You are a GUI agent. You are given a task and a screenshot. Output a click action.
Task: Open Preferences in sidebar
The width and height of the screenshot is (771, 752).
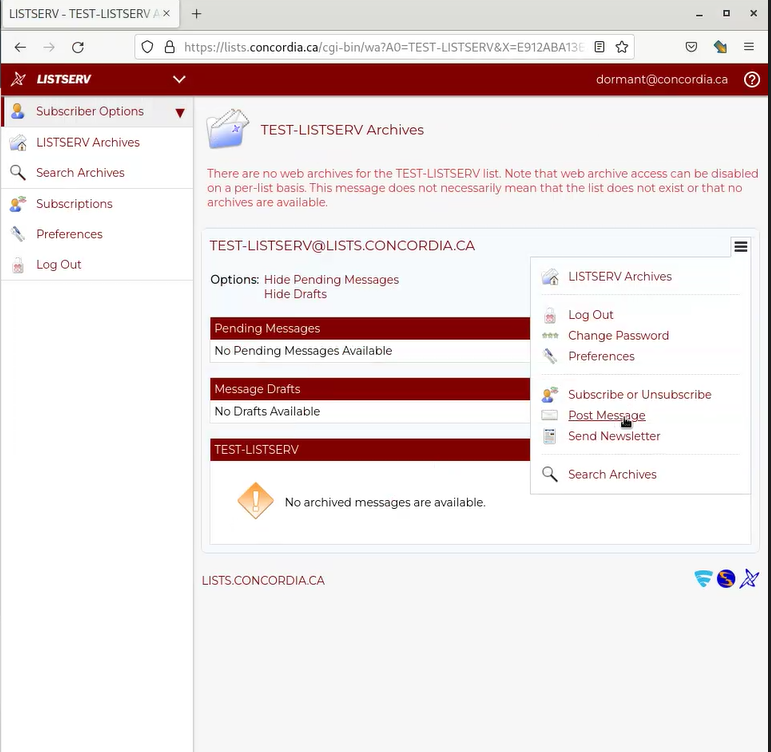tap(69, 234)
